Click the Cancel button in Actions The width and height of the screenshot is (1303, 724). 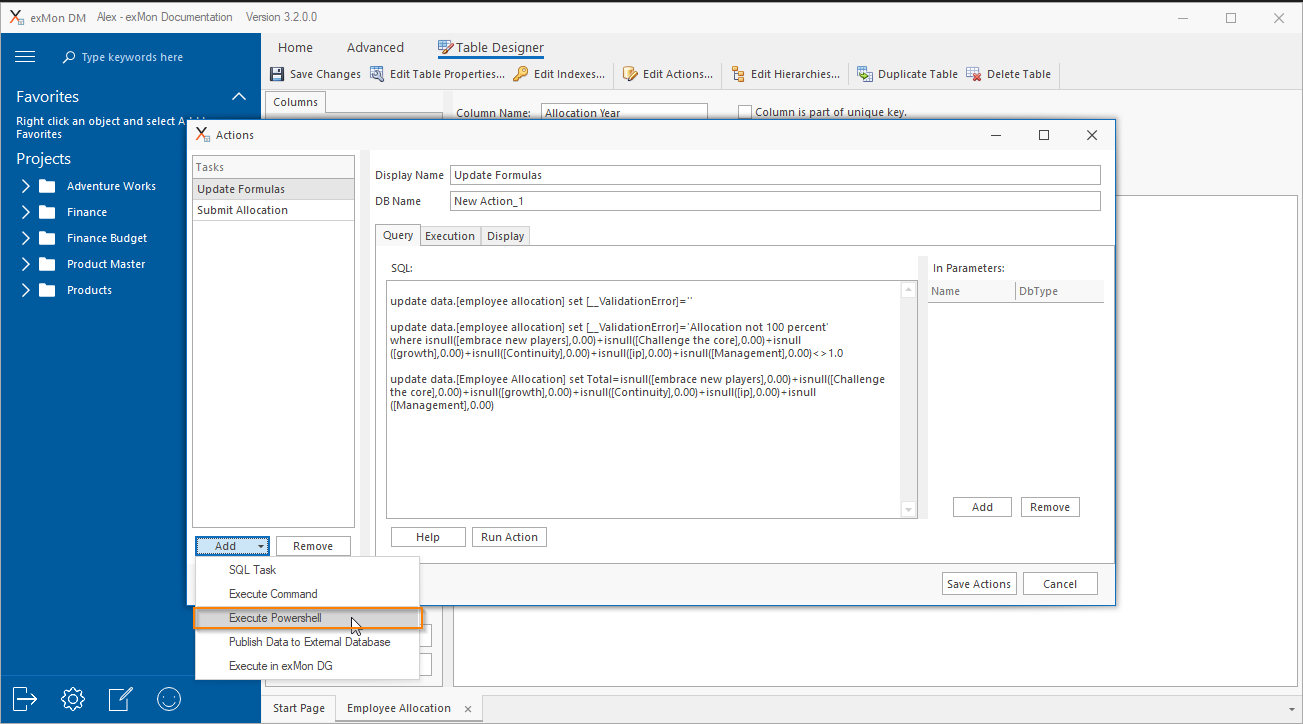pyautogui.click(x=1060, y=584)
